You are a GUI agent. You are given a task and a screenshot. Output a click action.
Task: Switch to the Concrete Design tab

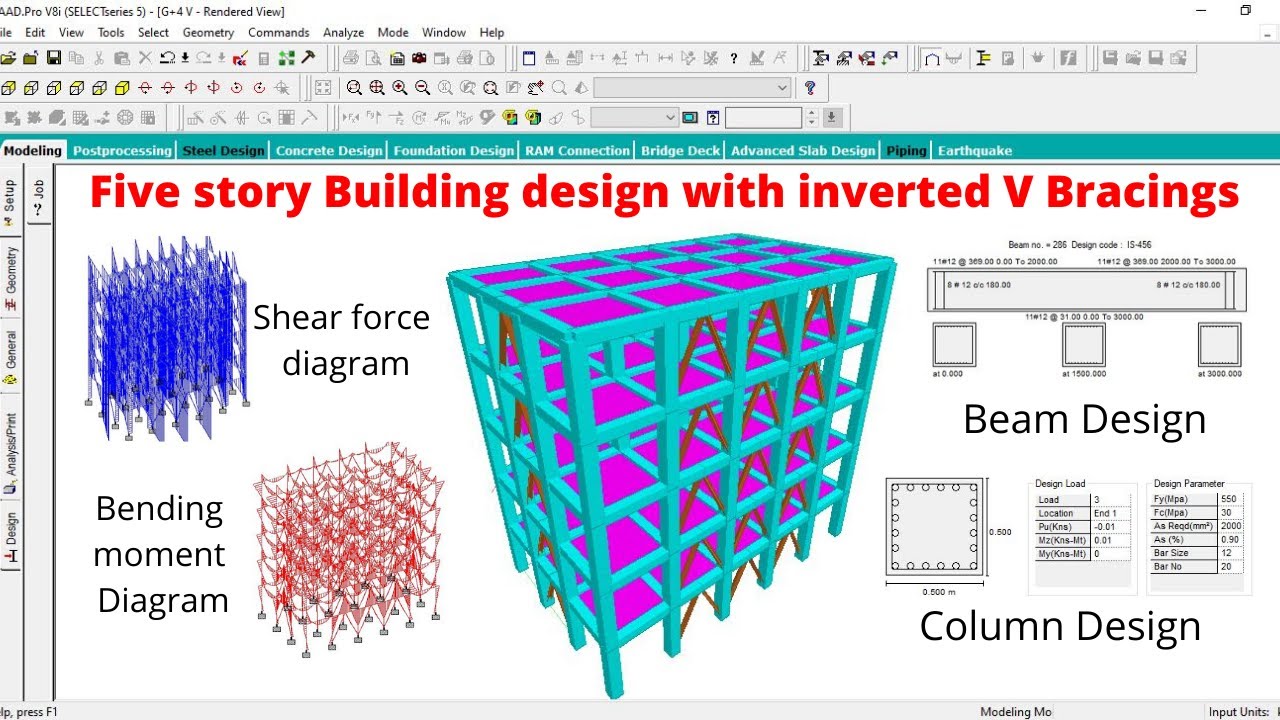329,151
